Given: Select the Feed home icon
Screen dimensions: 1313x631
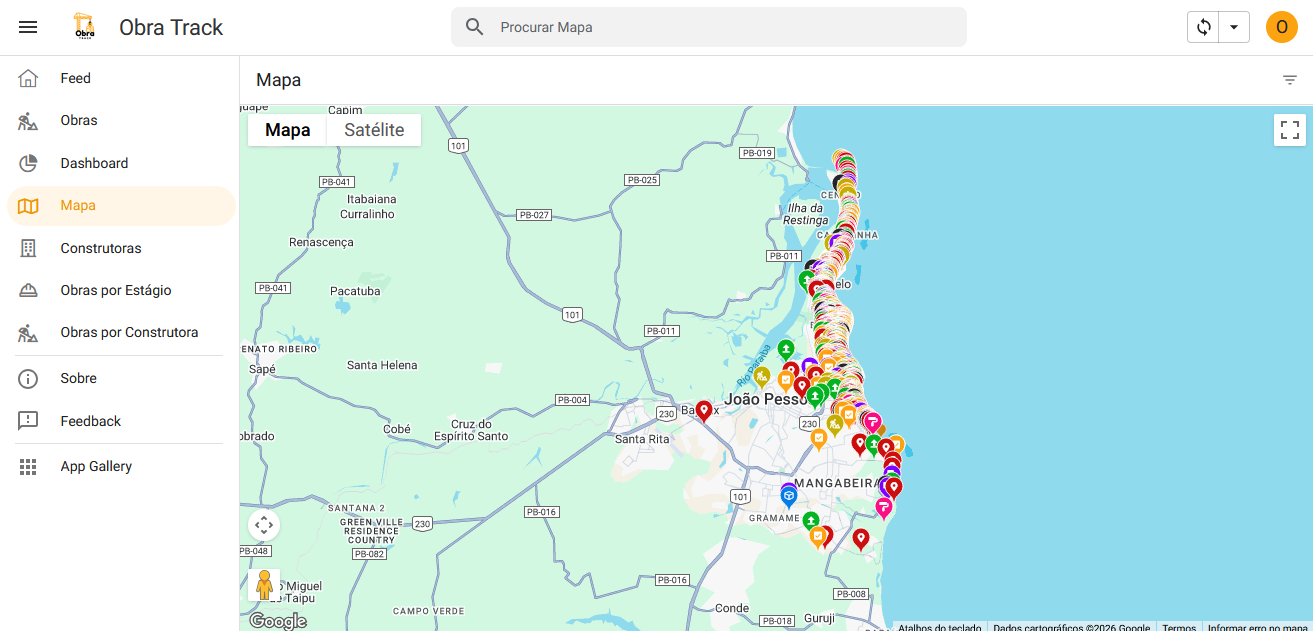Looking at the screenshot, I should tap(28, 77).
